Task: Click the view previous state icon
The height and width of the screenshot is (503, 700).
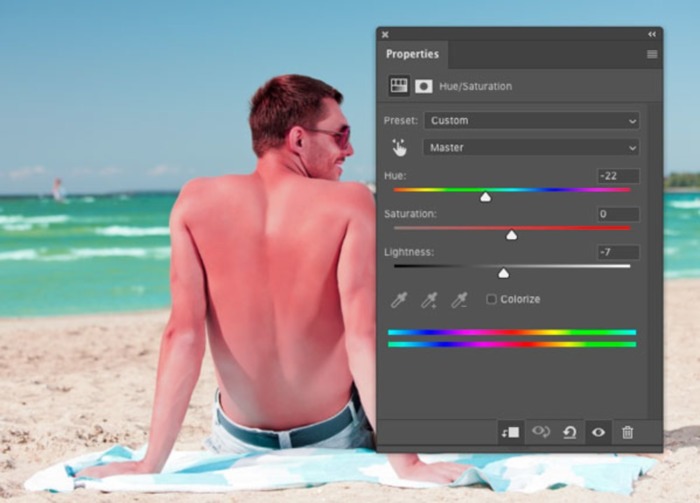Action: 541,432
